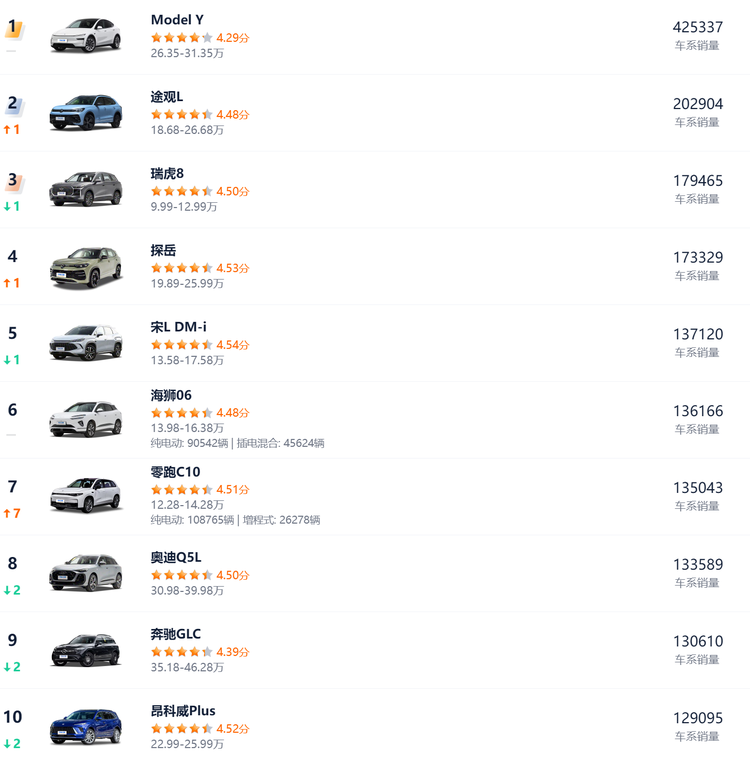The width and height of the screenshot is (750, 764).
Task: Click the rank 1 gold badge icon
Action: 14,28
